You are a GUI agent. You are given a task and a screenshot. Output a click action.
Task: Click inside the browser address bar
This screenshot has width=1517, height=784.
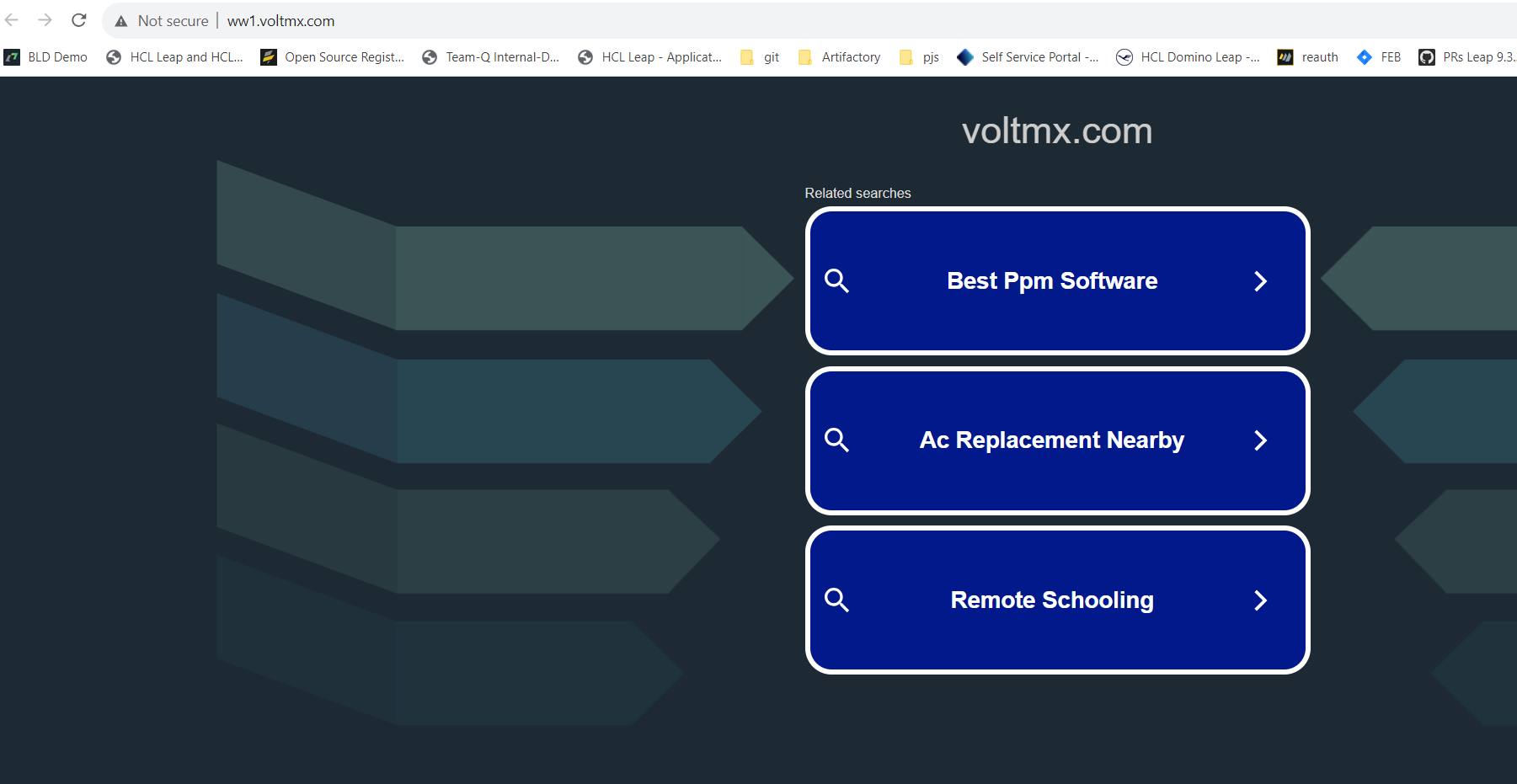pyautogui.click(x=505, y=20)
